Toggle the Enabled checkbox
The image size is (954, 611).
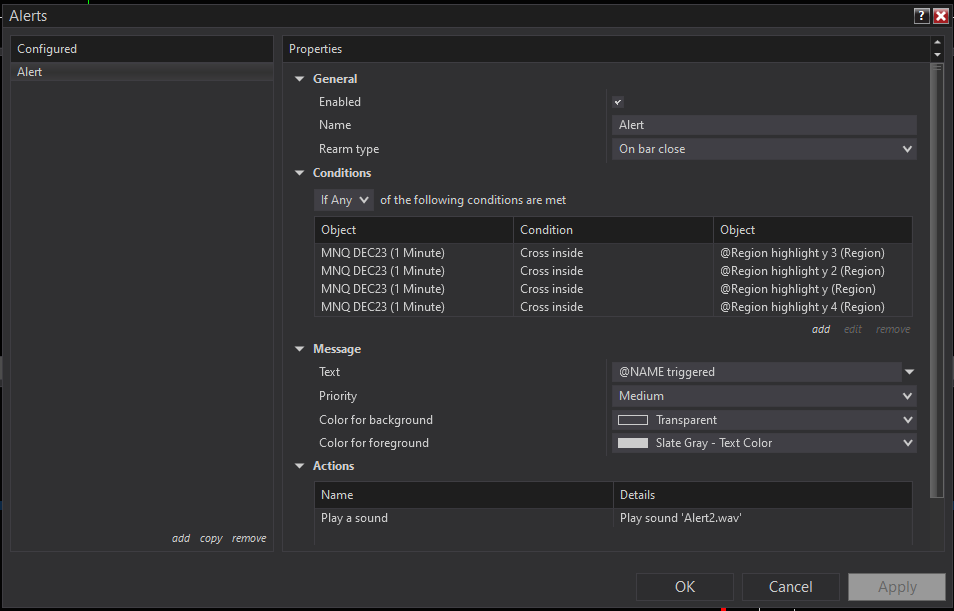618,102
